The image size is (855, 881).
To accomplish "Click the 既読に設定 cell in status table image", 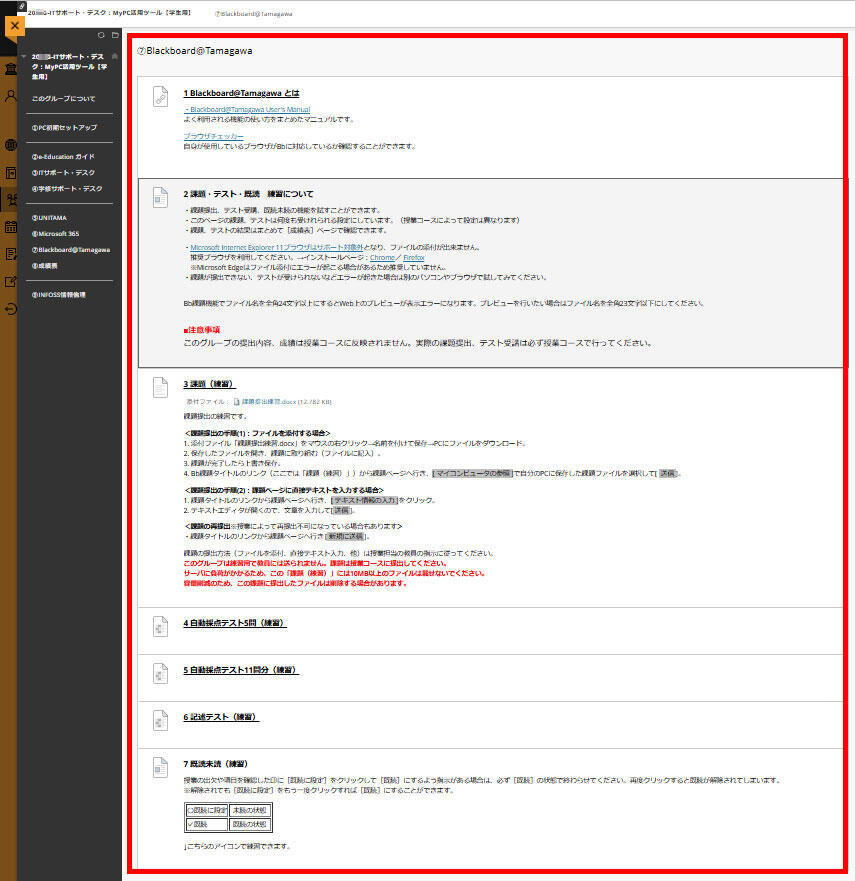I will [206, 810].
